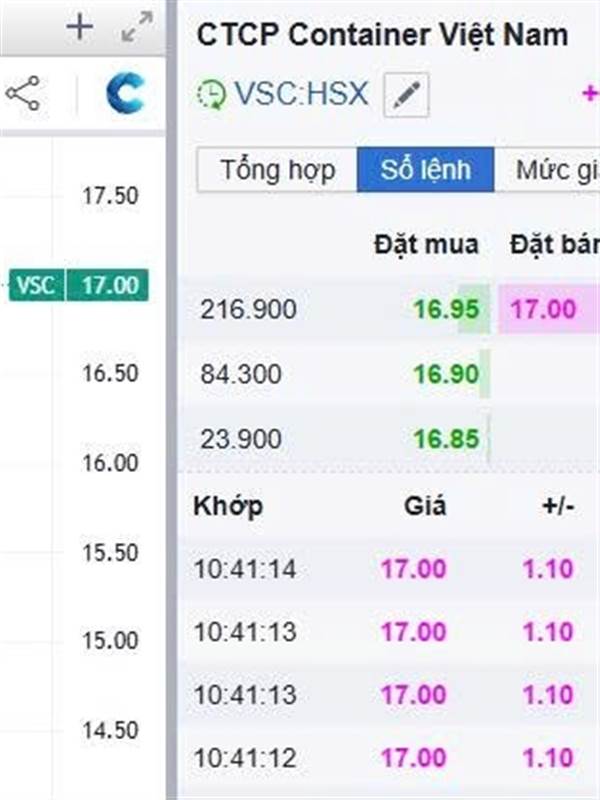Click the 15.50 axis label on chart
600x800 pixels.
pyautogui.click(x=110, y=553)
